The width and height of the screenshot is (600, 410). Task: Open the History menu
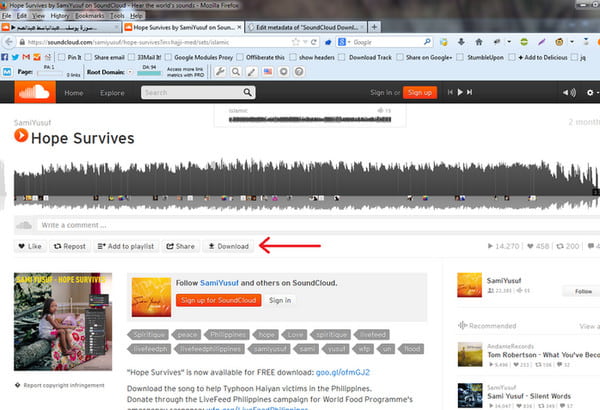[59, 17]
